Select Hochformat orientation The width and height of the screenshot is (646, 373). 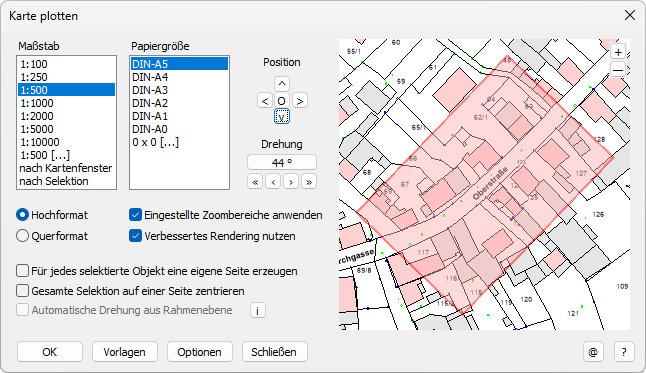[52, 215]
